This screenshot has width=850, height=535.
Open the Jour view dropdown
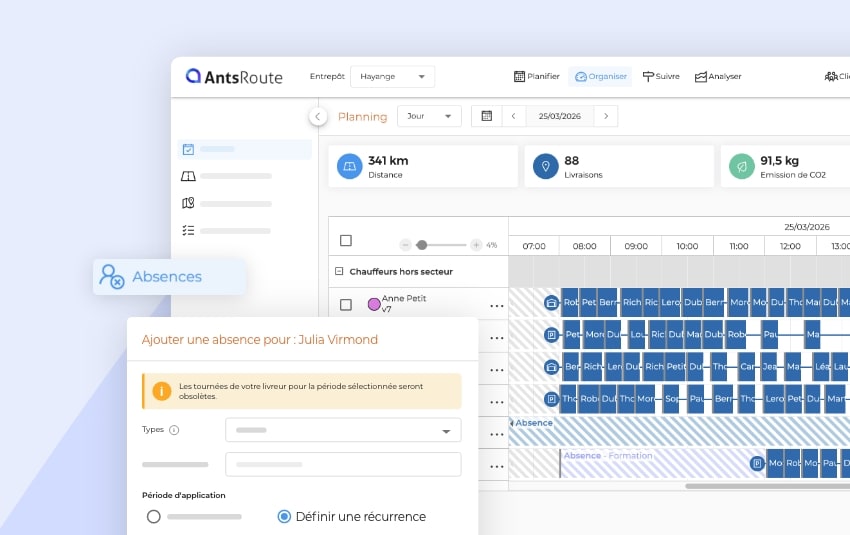pos(429,116)
